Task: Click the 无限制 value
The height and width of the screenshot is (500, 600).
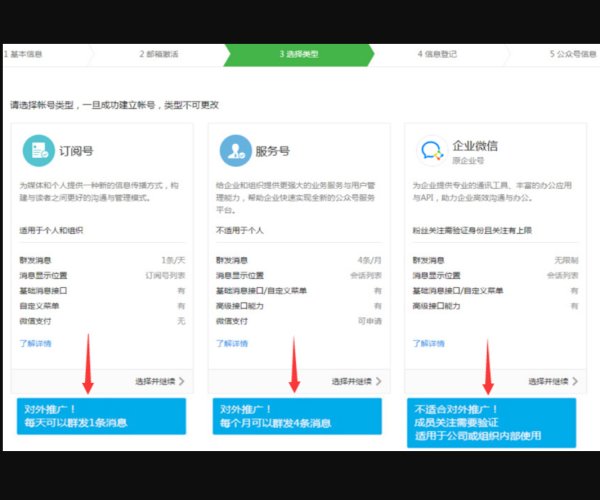Action: click(566, 260)
